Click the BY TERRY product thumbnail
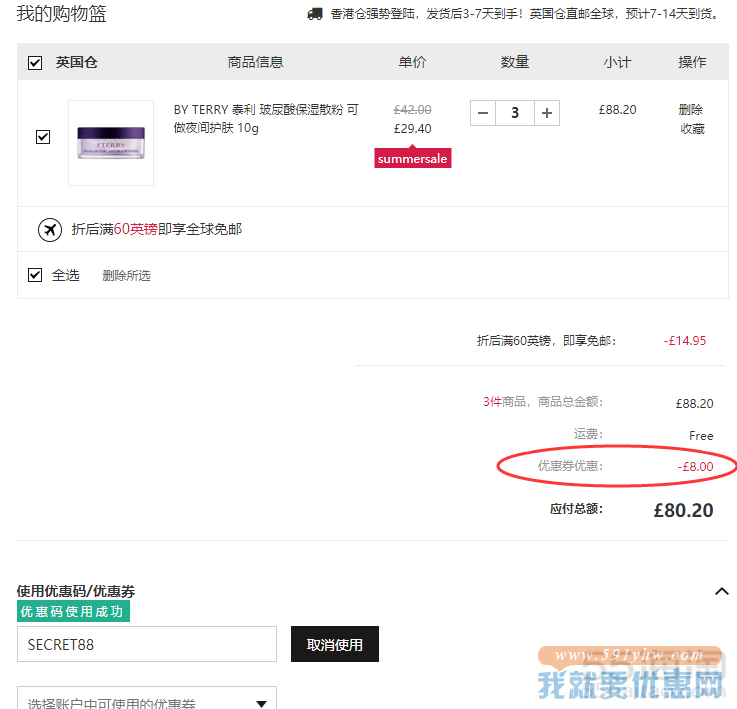The width and height of the screenshot is (737, 709). (111, 142)
